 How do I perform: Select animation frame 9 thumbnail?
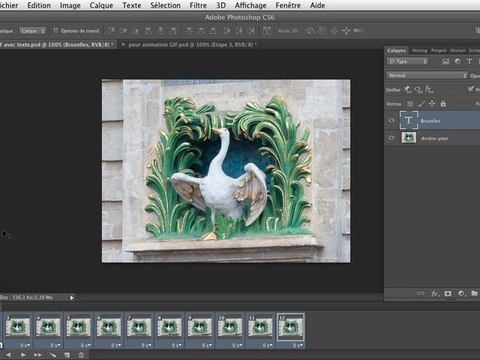click(x=200, y=327)
